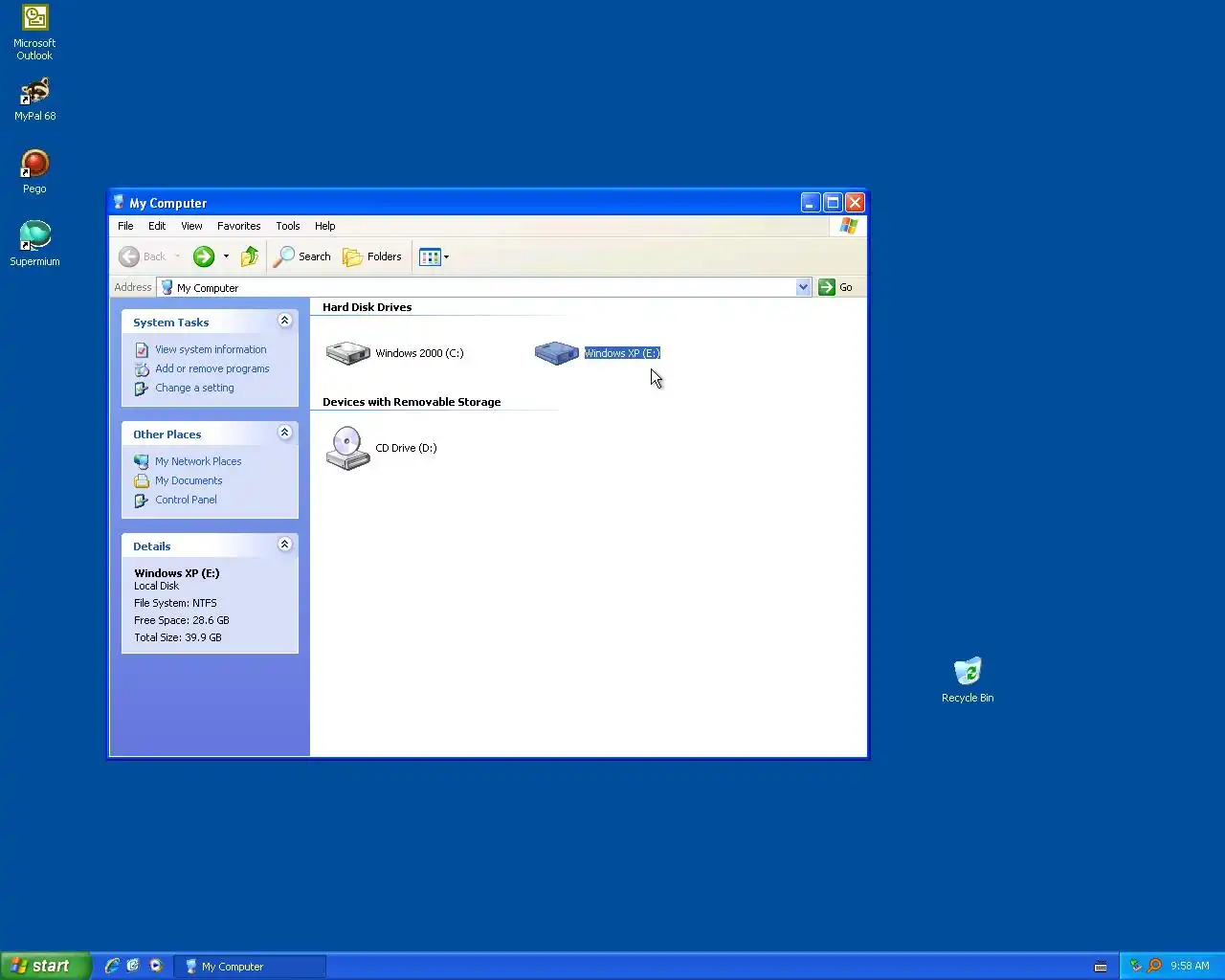Collapse the System Tasks panel
This screenshot has height=980, width=1225.
pyautogui.click(x=284, y=321)
